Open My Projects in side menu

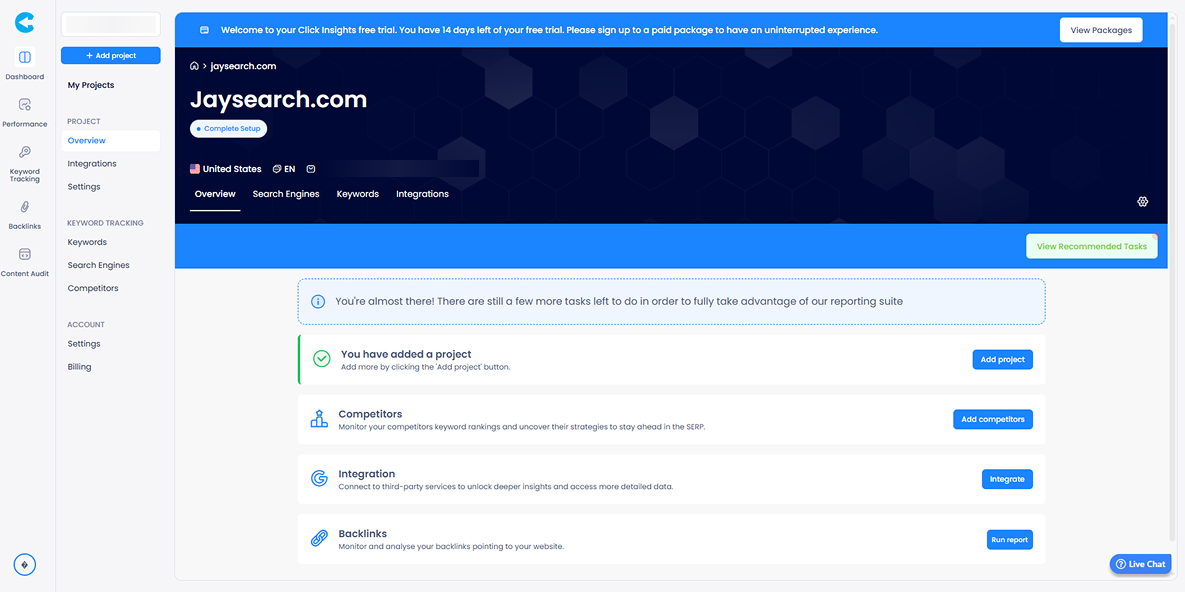pos(91,85)
